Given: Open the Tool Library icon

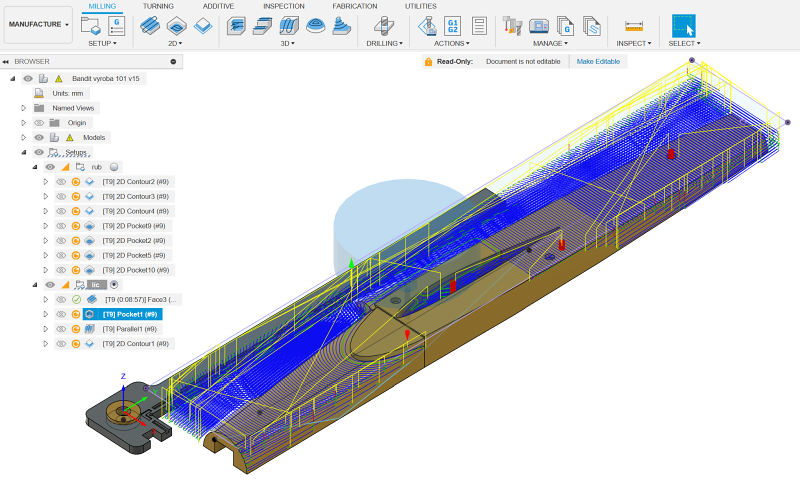Looking at the screenshot, I should pos(513,26).
